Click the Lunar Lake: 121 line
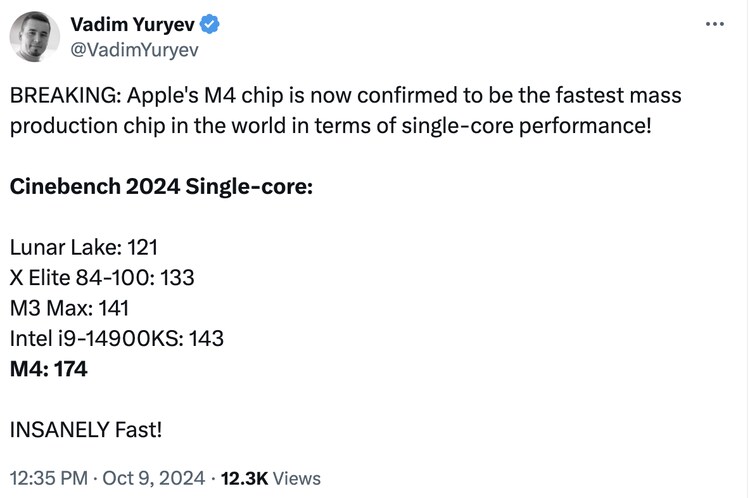 pyautogui.click(x=84, y=247)
